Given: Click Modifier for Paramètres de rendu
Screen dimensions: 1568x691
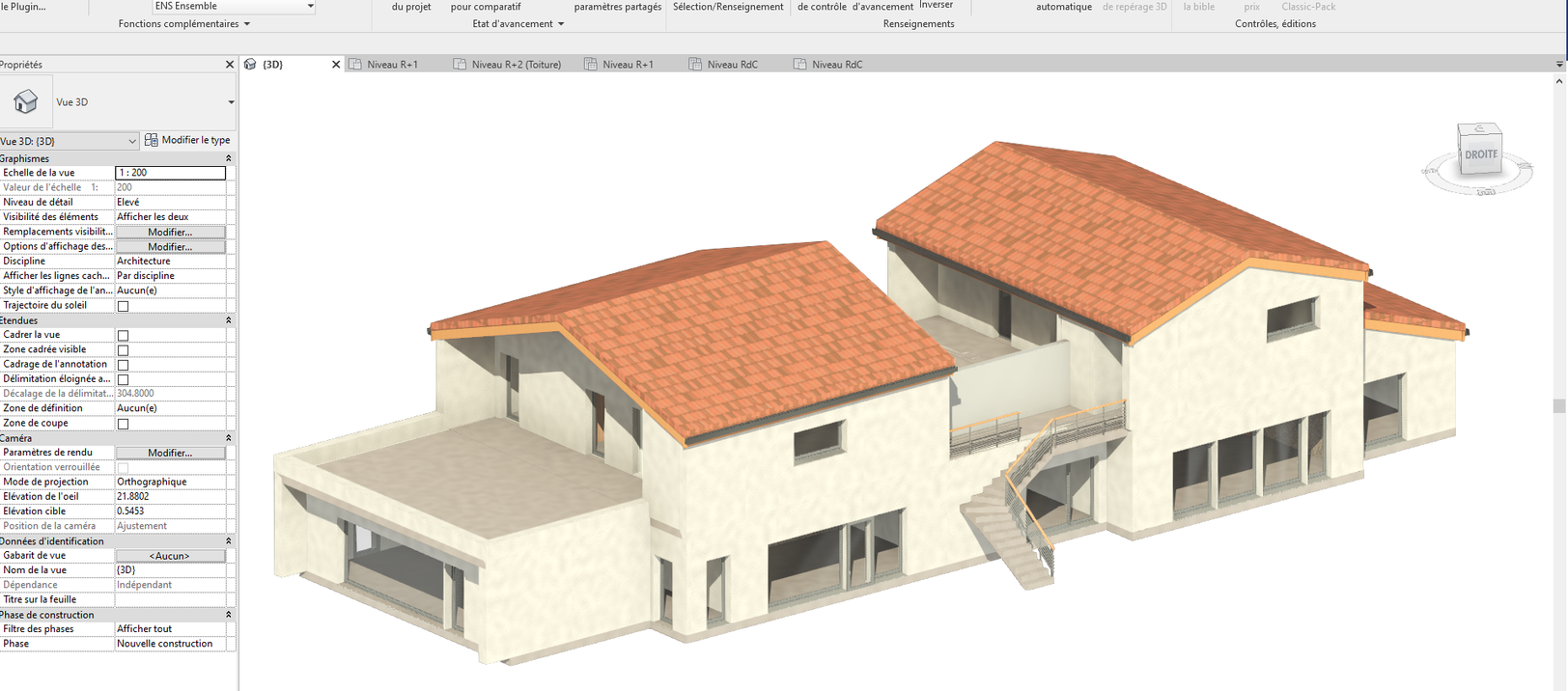Looking at the screenshot, I should pyautogui.click(x=170, y=453).
